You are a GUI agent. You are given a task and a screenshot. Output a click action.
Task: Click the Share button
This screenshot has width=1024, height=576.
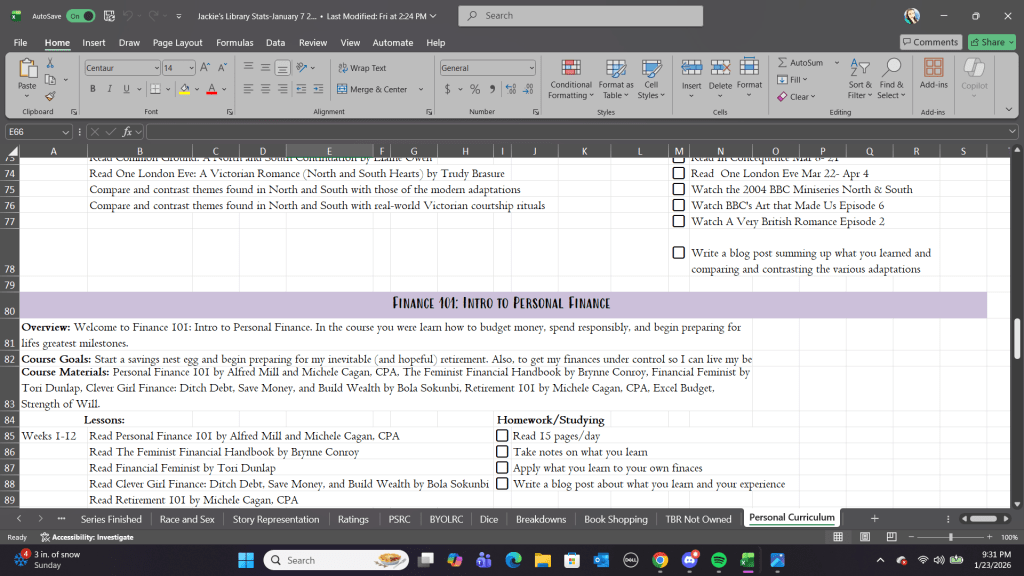tap(992, 42)
